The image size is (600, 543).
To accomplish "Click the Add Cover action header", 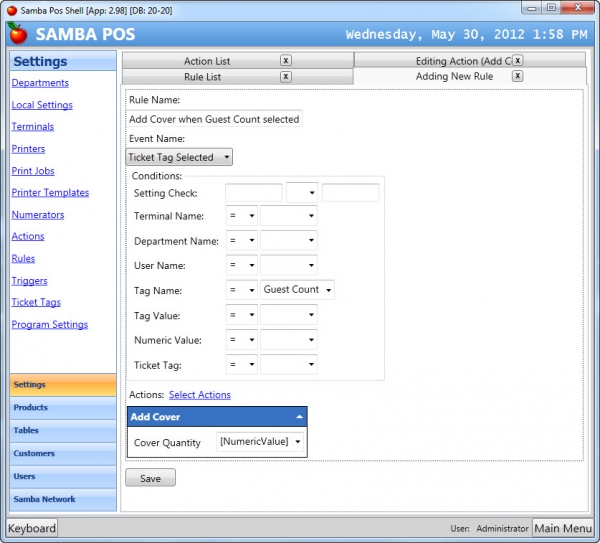I will 217,417.
